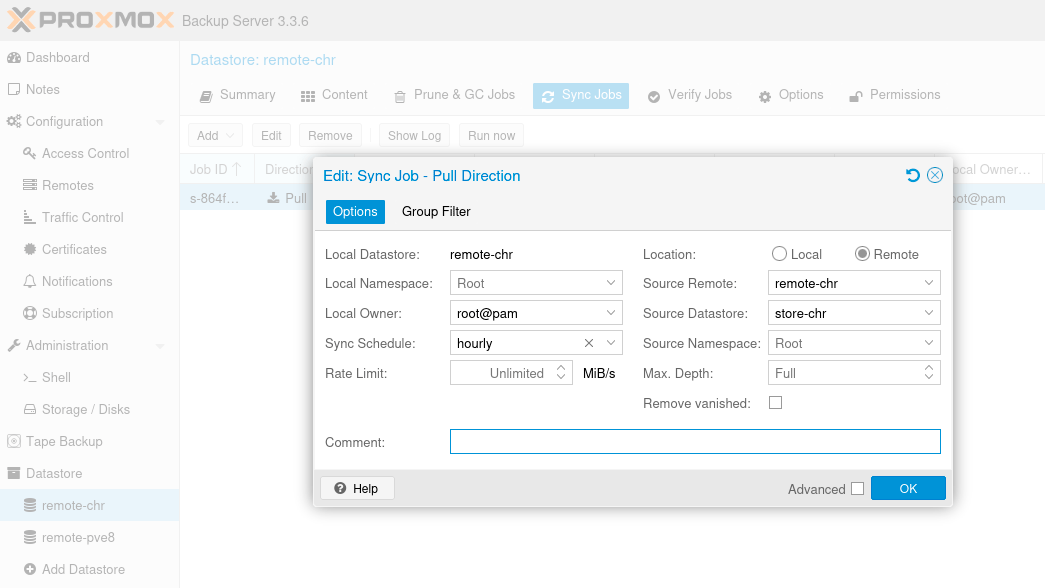
Task: Click the reset icon in dialog header
Action: click(x=912, y=176)
